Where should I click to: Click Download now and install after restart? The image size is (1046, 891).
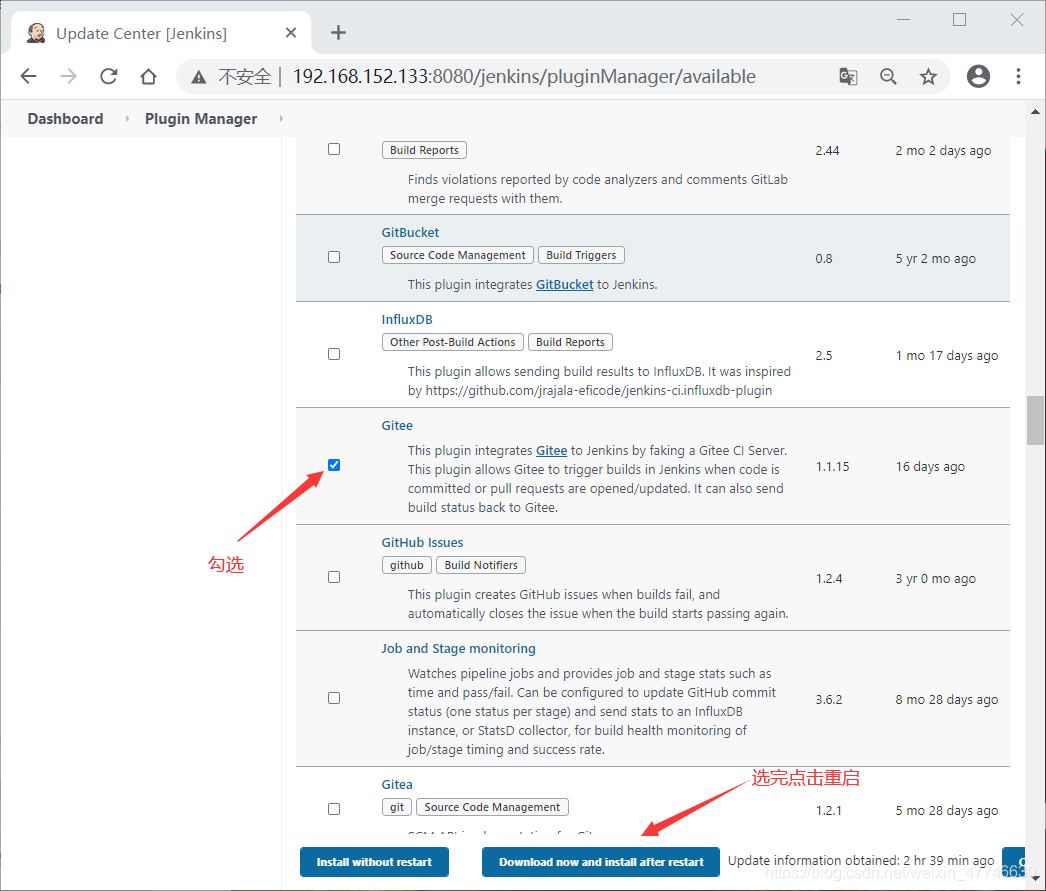[x=601, y=862]
